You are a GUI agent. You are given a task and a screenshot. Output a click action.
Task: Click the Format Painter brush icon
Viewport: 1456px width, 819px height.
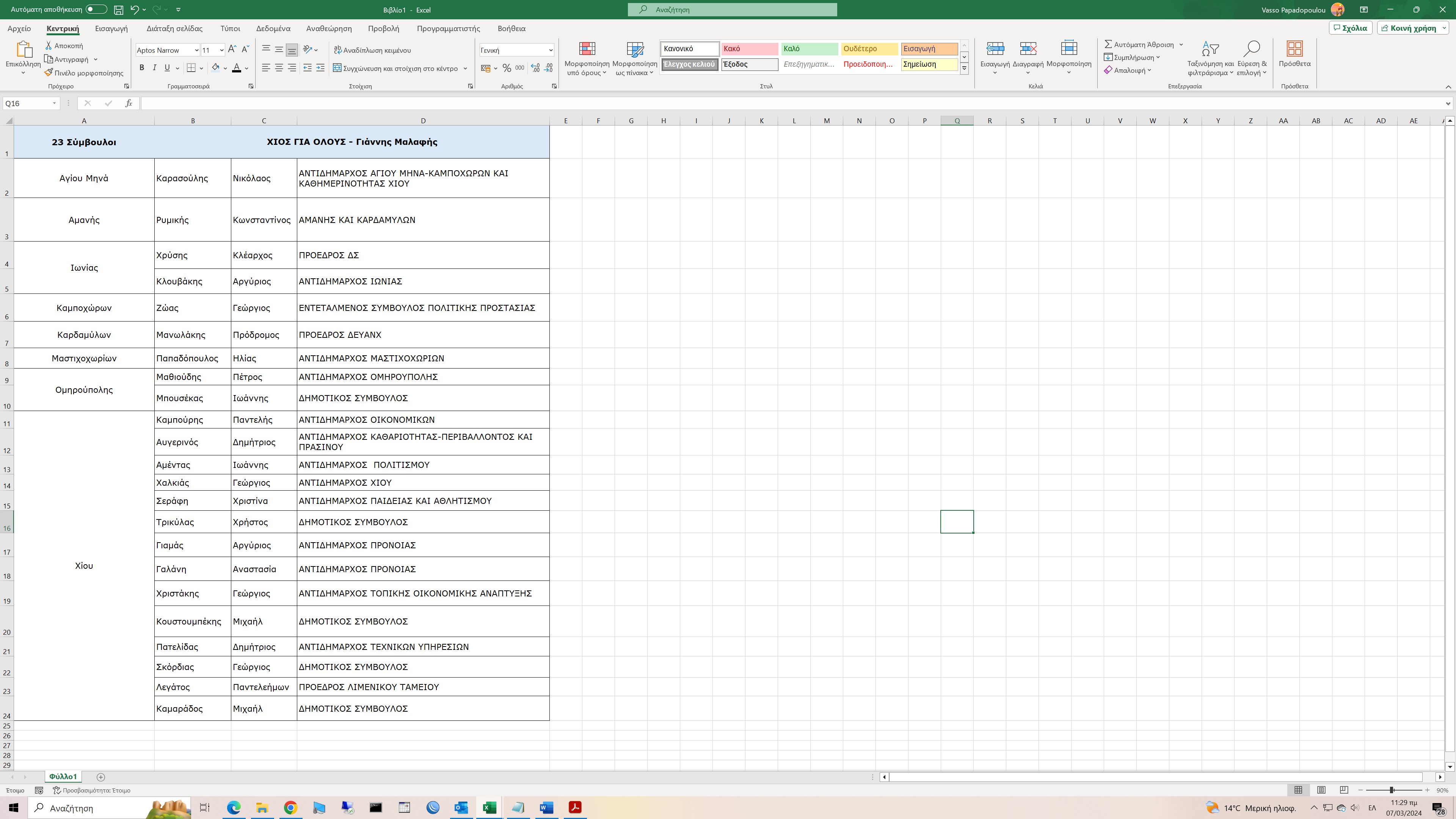point(49,72)
